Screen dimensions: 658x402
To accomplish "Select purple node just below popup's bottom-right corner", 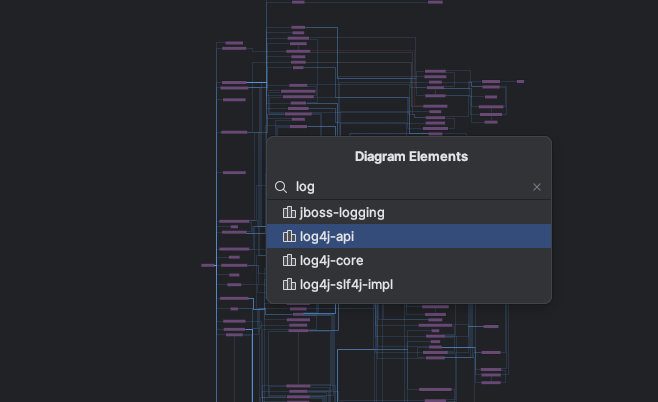I will 490,326.
